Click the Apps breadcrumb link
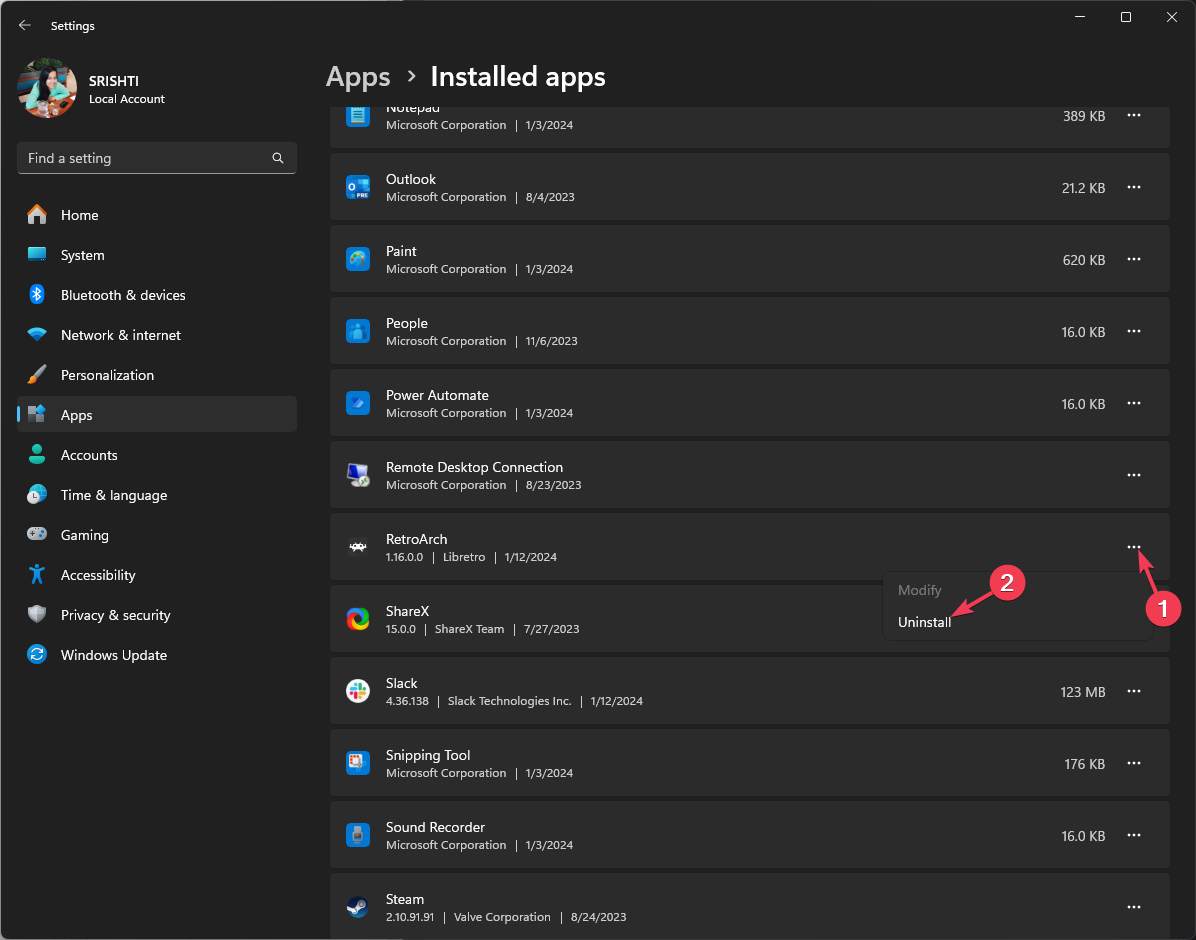Image resolution: width=1196 pixels, height=940 pixels. (358, 77)
